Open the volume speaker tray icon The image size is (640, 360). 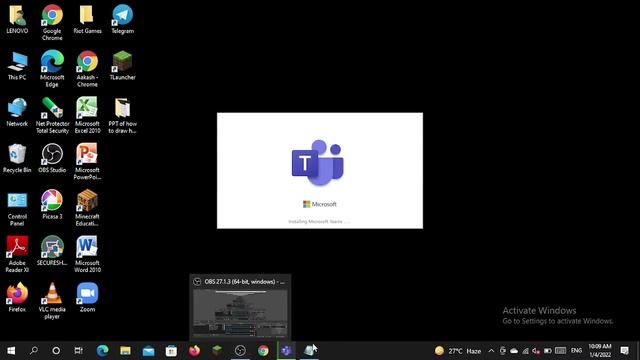pyautogui.click(x=536, y=351)
